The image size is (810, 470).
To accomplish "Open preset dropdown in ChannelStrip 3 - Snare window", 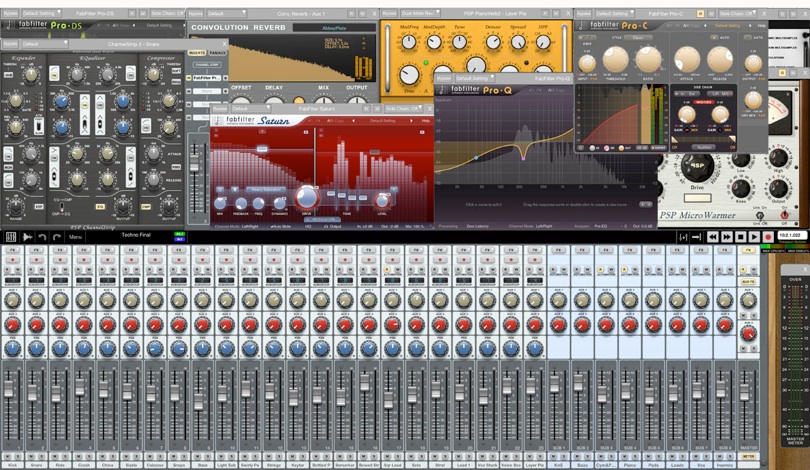I will 44,44.
